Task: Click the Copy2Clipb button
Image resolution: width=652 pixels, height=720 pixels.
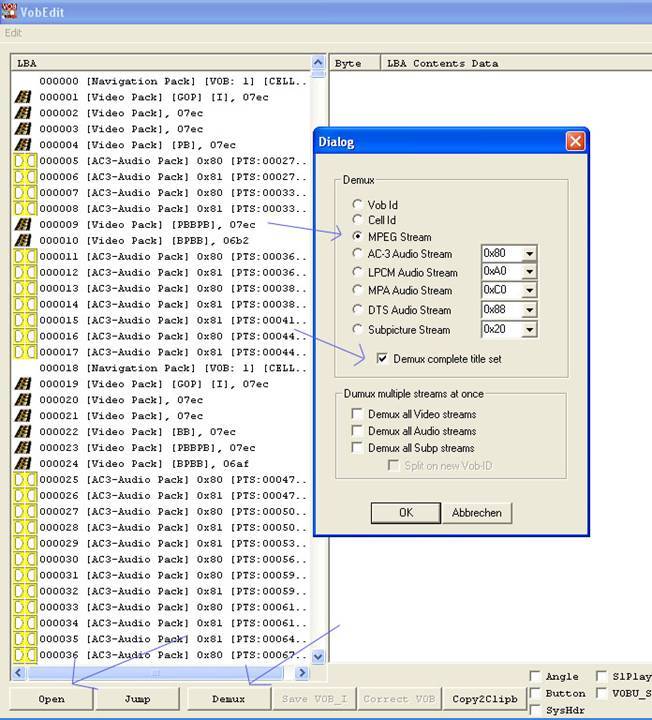Action: coord(485,699)
